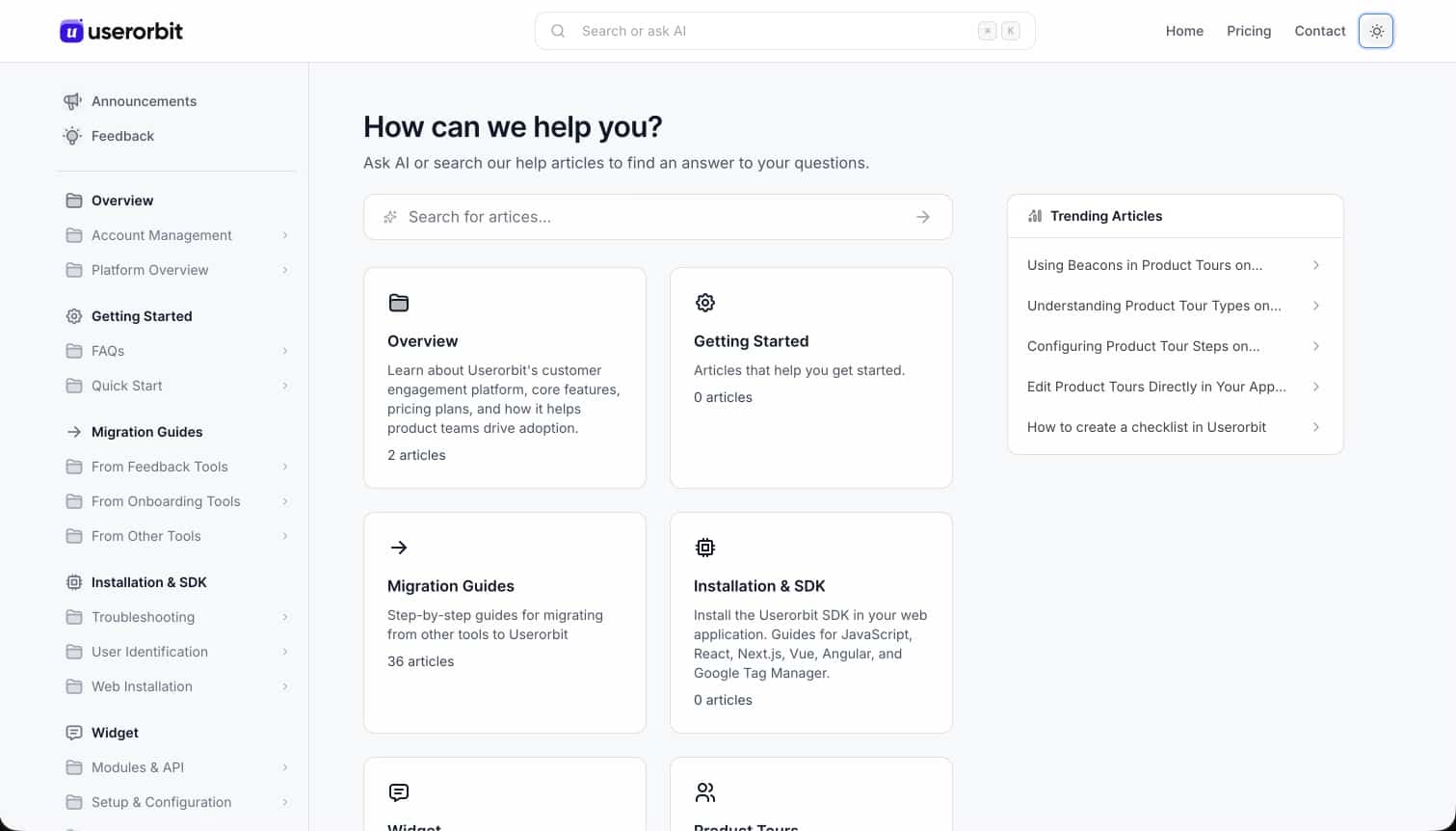Image resolution: width=1456 pixels, height=831 pixels.
Task: Click the Trending Articles chart icon
Action: pos(1034,216)
